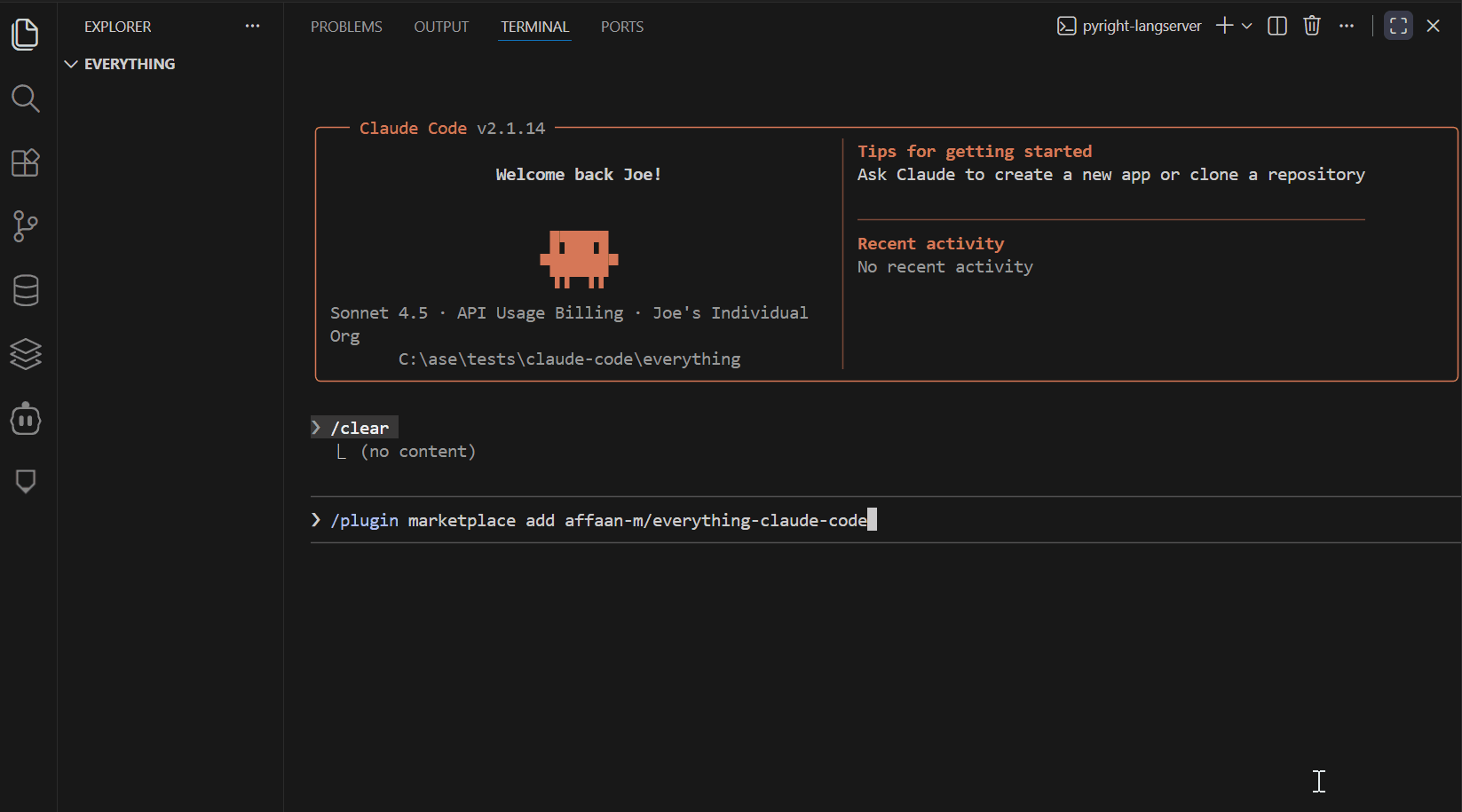This screenshot has height=812, width=1462.
Task: Click the pyright-langserver terminal icon
Action: coord(1066,27)
